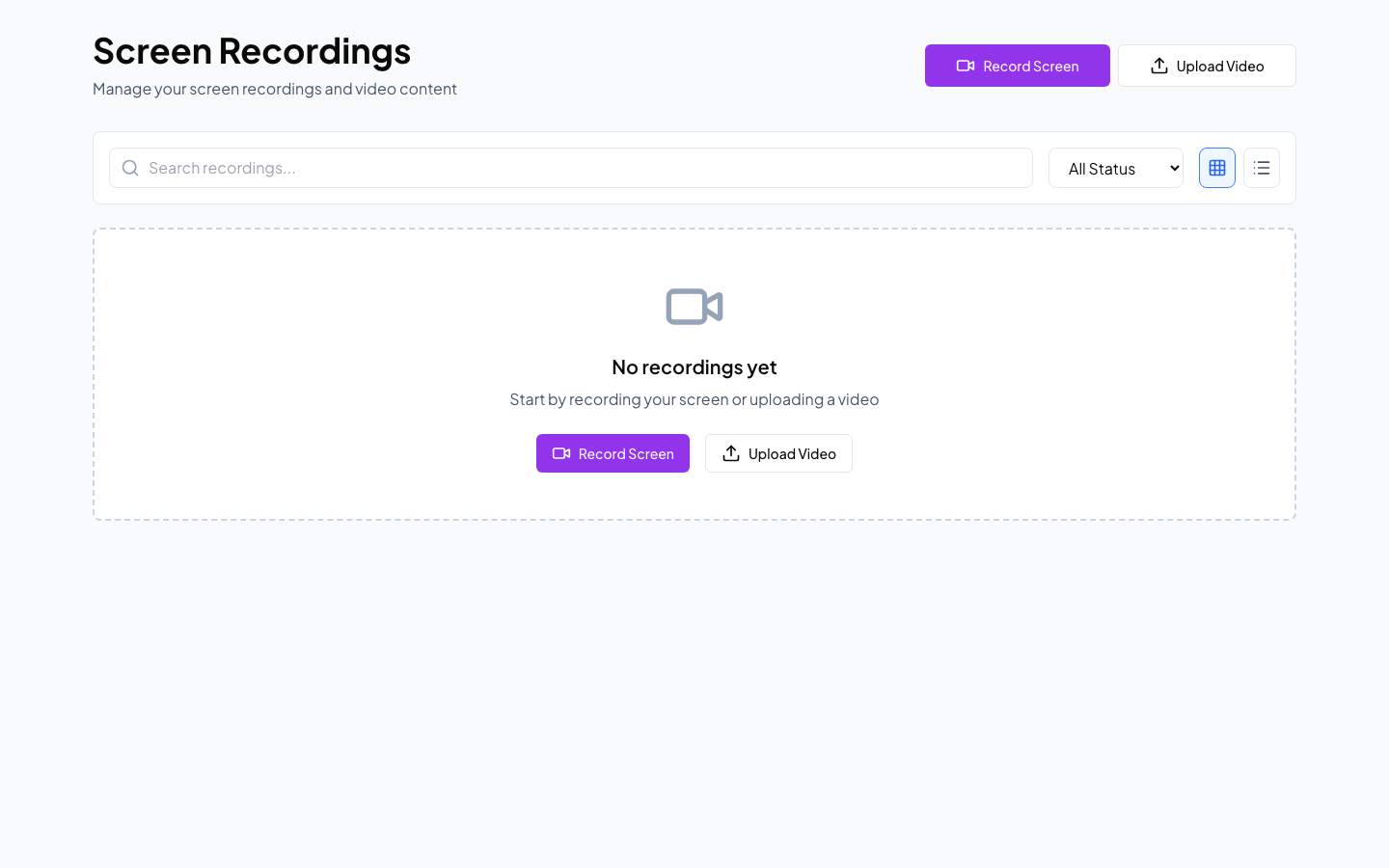Click the large video camera empty-state icon
Screen dimensions: 1389x868
tap(694, 307)
